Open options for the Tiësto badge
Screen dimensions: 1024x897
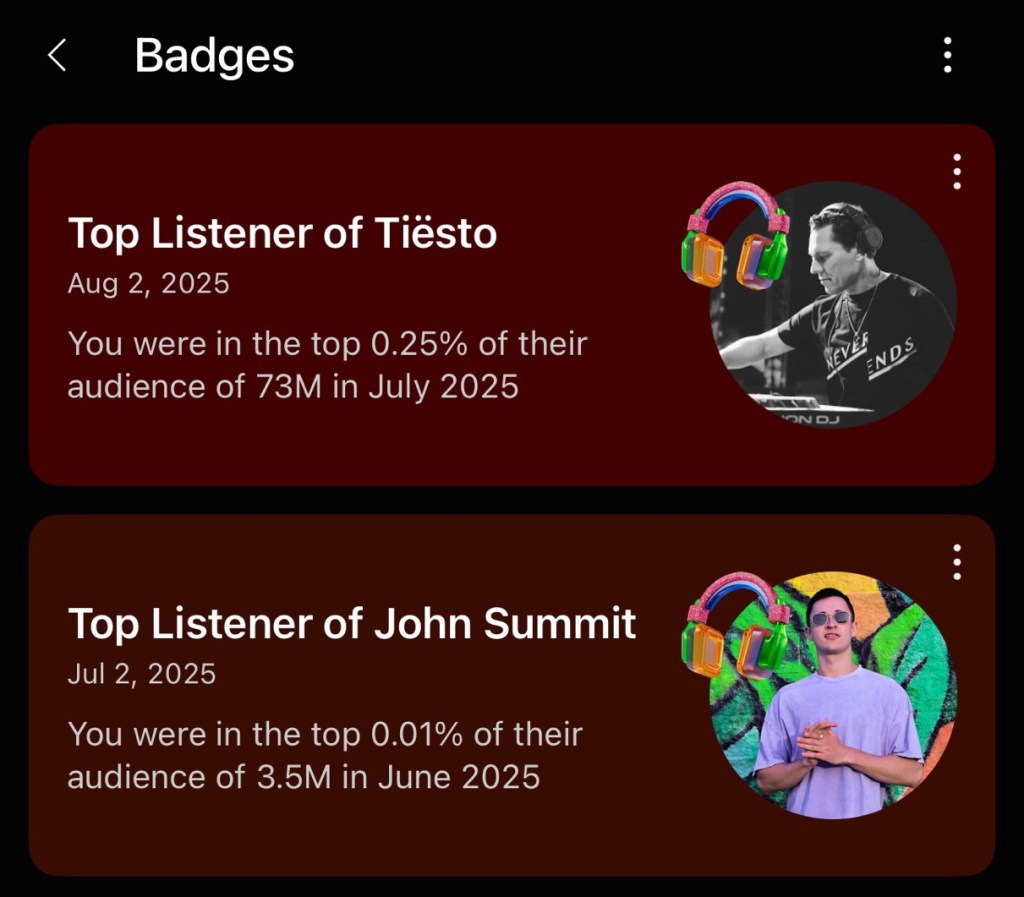(x=957, y=172)
